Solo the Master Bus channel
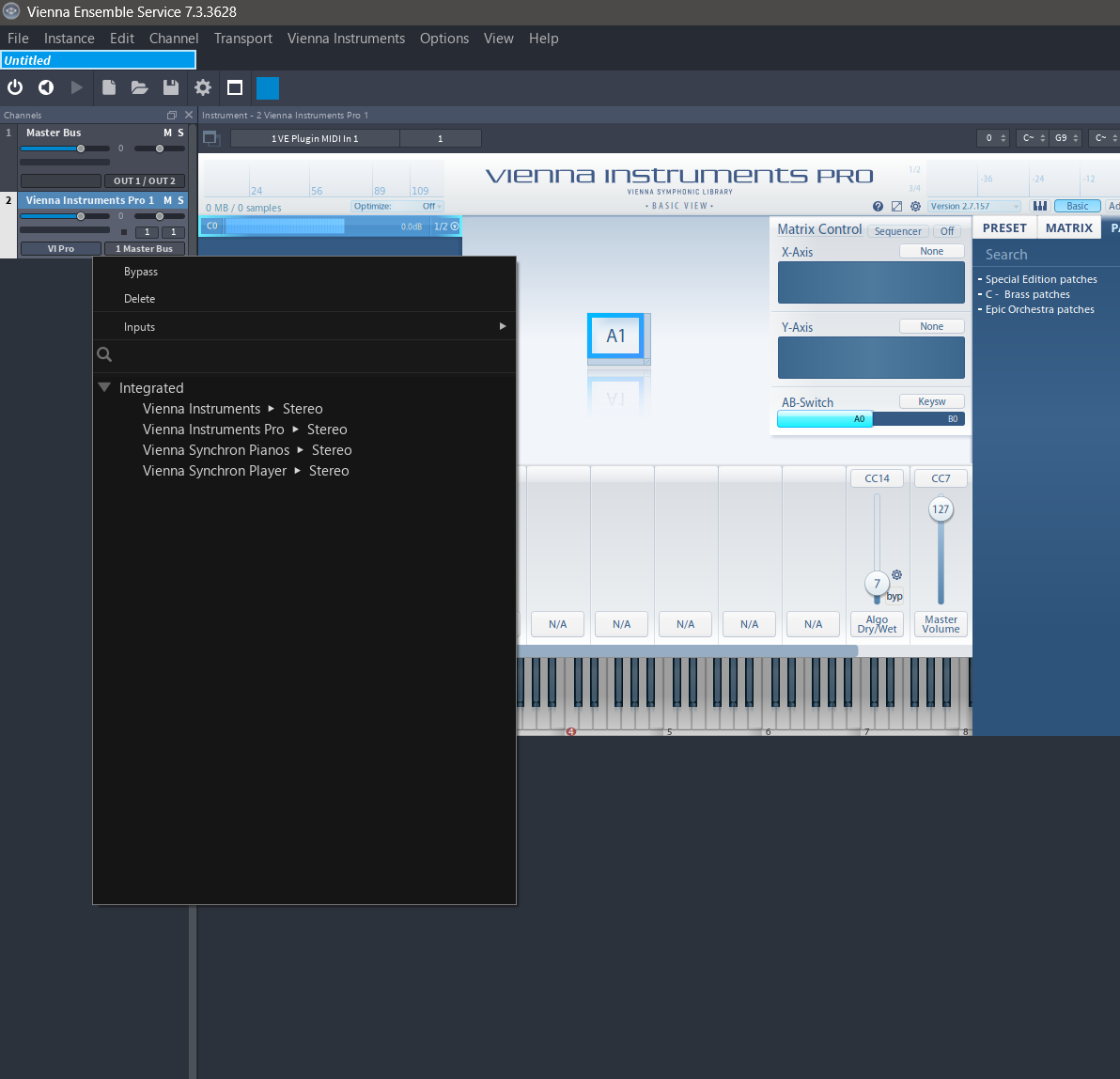Image resolution: width=1120 pixels, height=1079 pixels. tap(180, 133)
